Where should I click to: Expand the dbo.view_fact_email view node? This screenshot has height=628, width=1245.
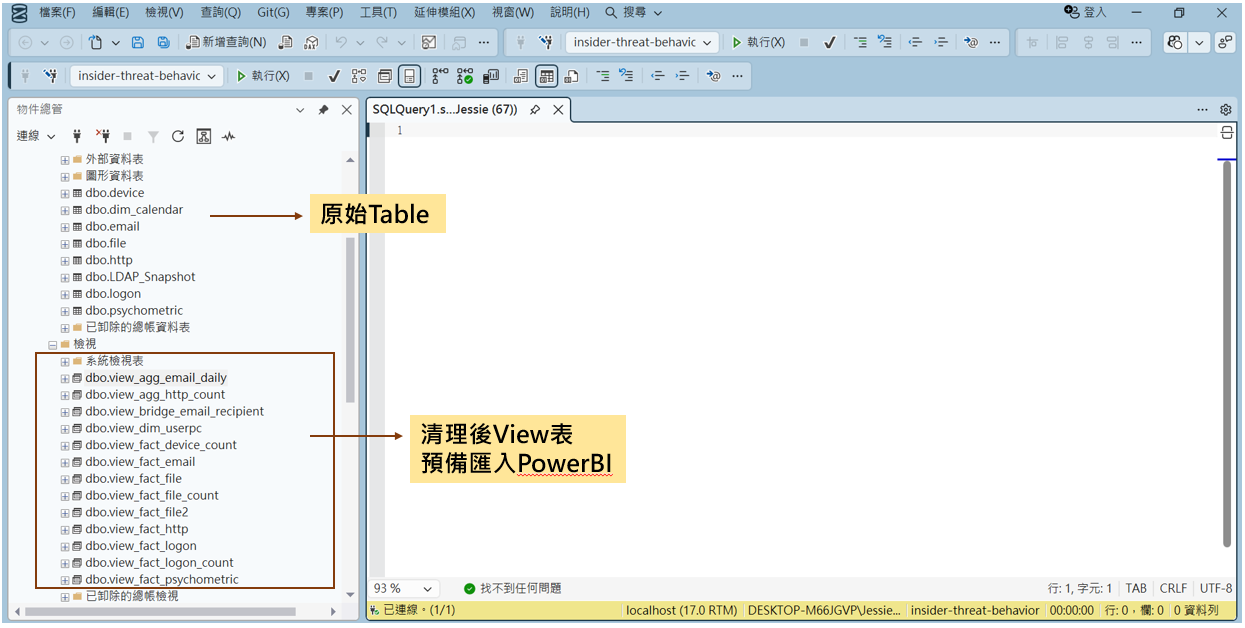[65, 462]
